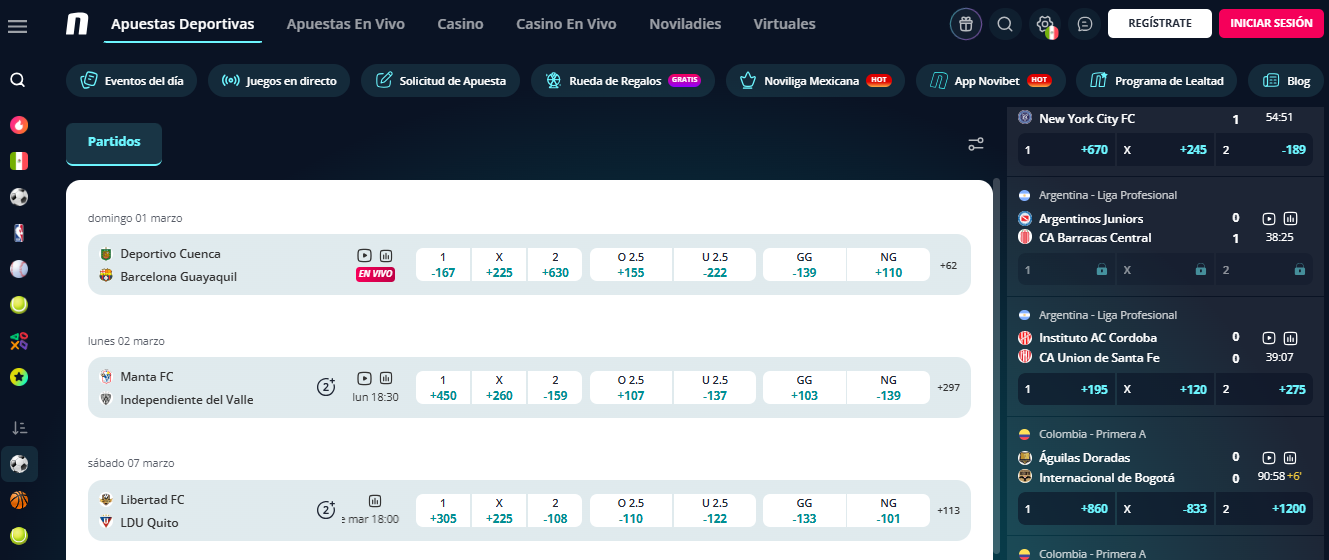
Task: Open Rueda de Regalos shortcut
Action: 623,81
